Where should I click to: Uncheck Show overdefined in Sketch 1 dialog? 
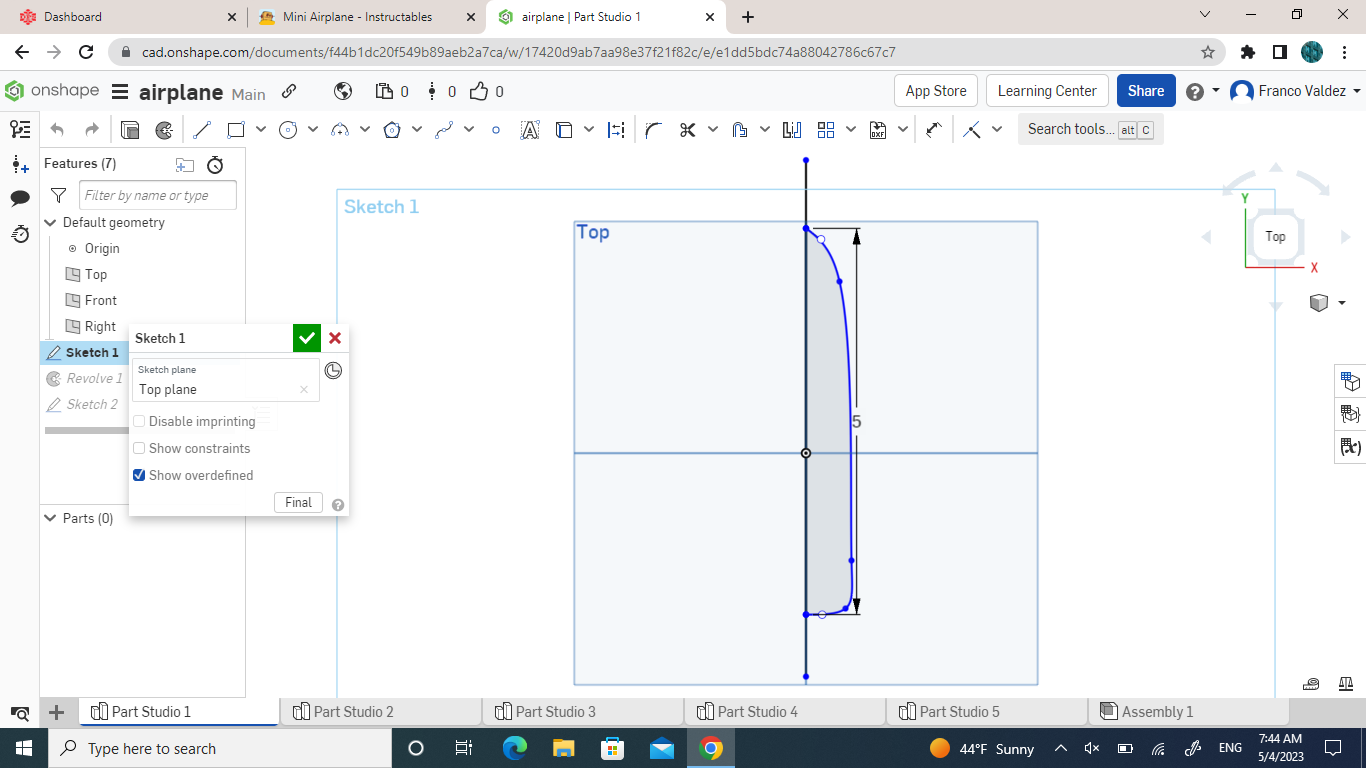pos(139,475)
